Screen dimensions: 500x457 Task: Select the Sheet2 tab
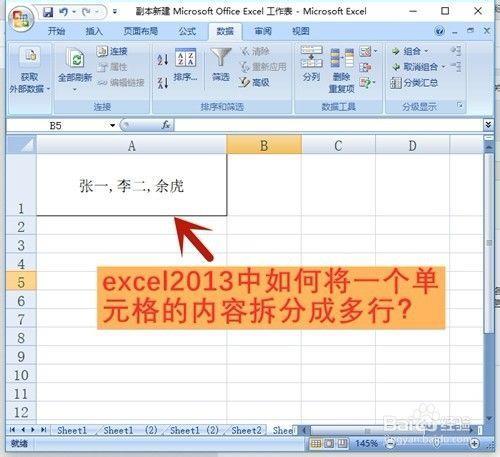coord(247,430)
